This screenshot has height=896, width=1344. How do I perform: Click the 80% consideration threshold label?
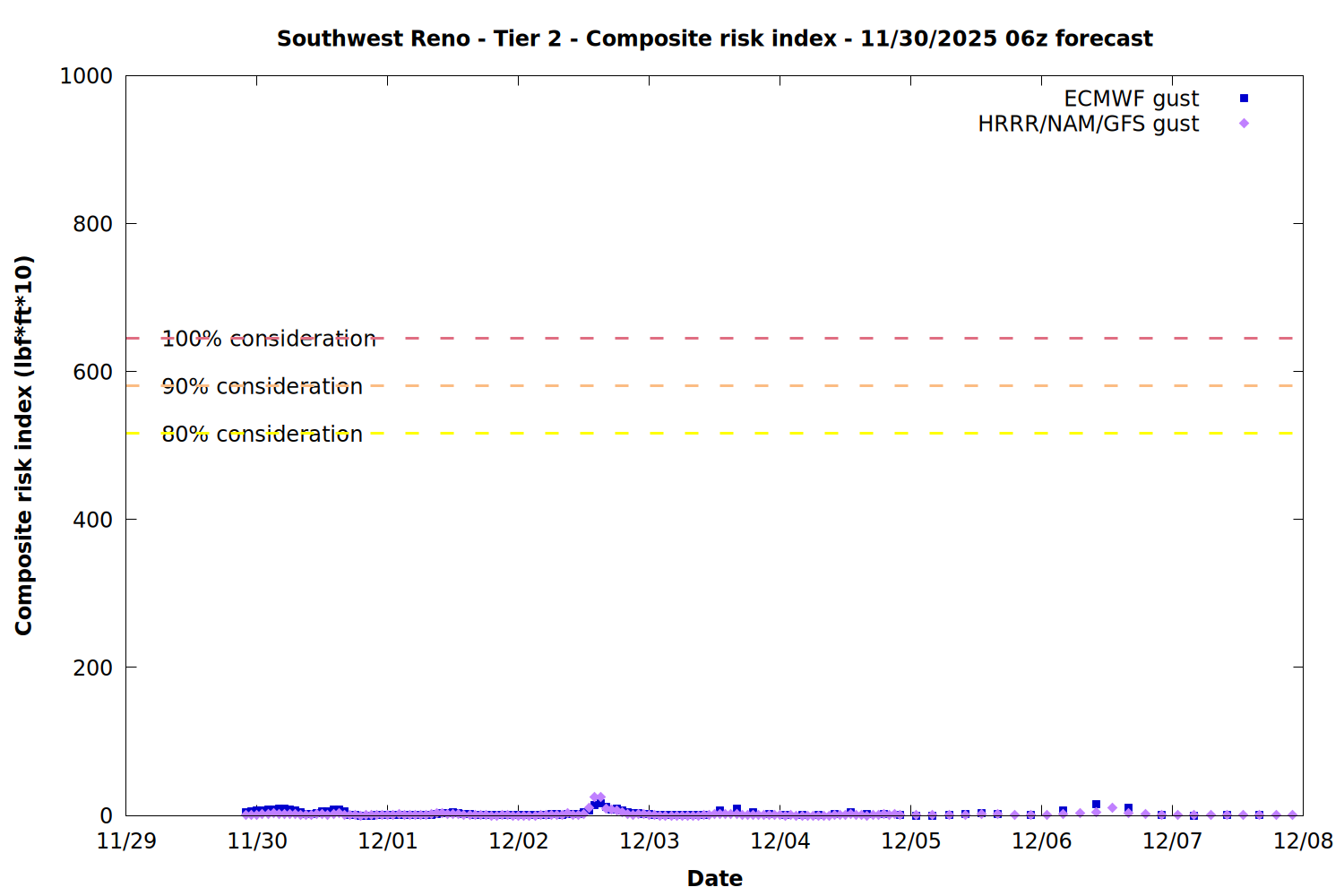263,434
